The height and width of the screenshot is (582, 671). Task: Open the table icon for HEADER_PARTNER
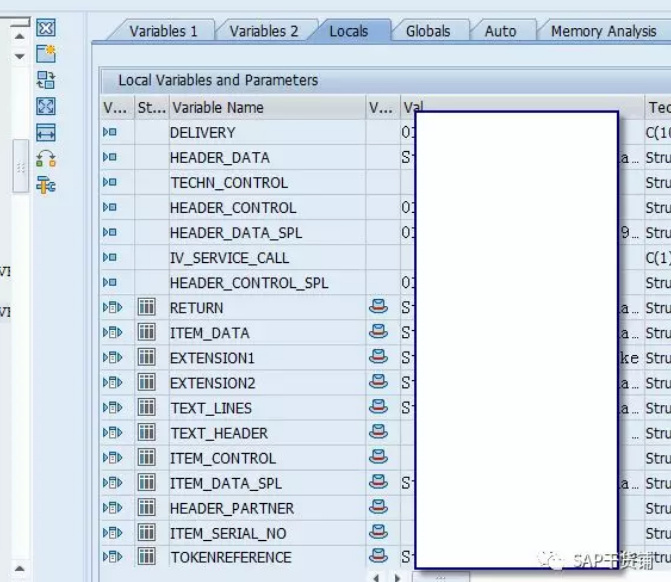[x=146, y=508]
